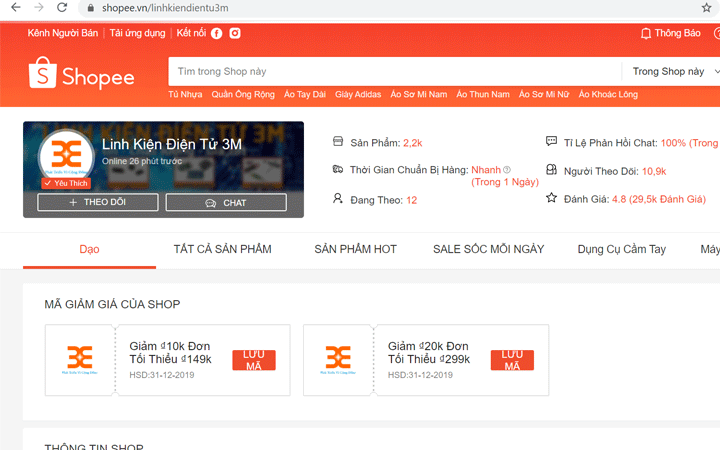720x450 pixels.
Task: Click the Giày Adidas suggested keyword
Action: pyautogui.click(x=358, y=95)
